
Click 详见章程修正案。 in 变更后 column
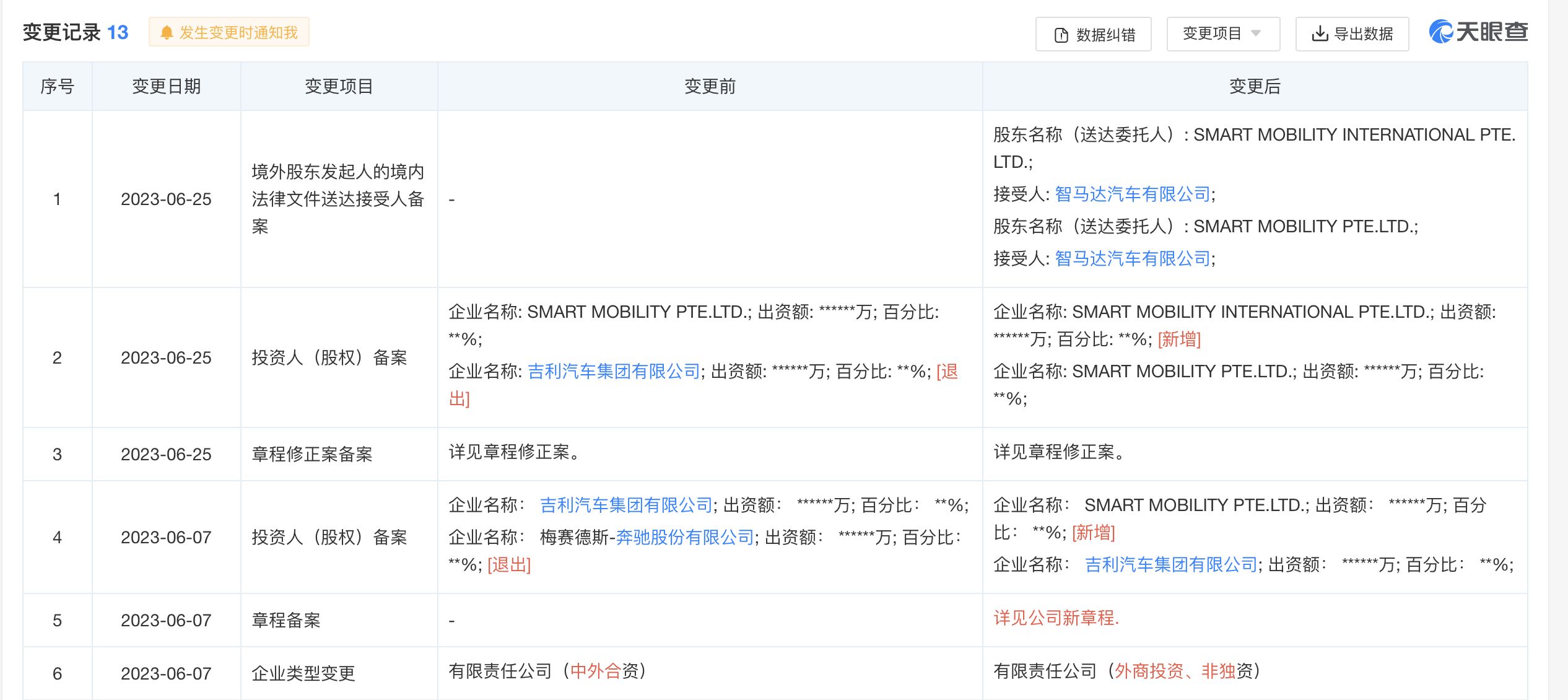1060,452
